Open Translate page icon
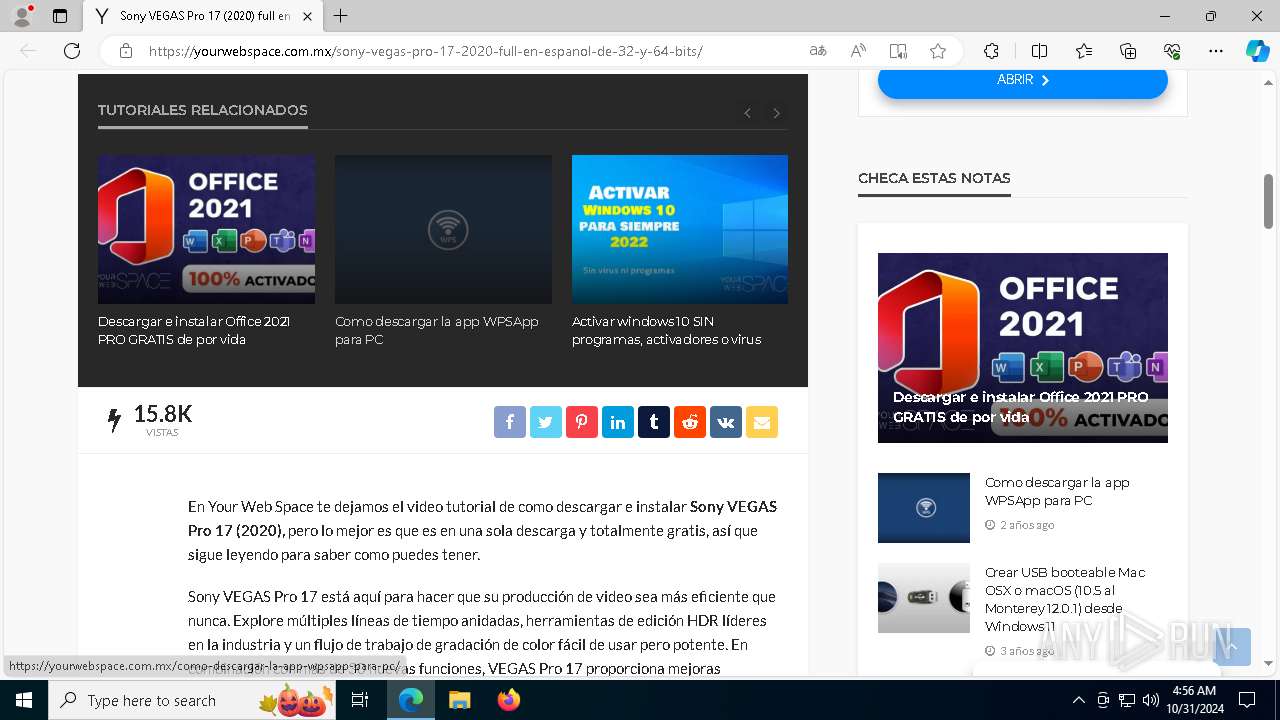This screenshot has height=720, width=1280. 818,51
